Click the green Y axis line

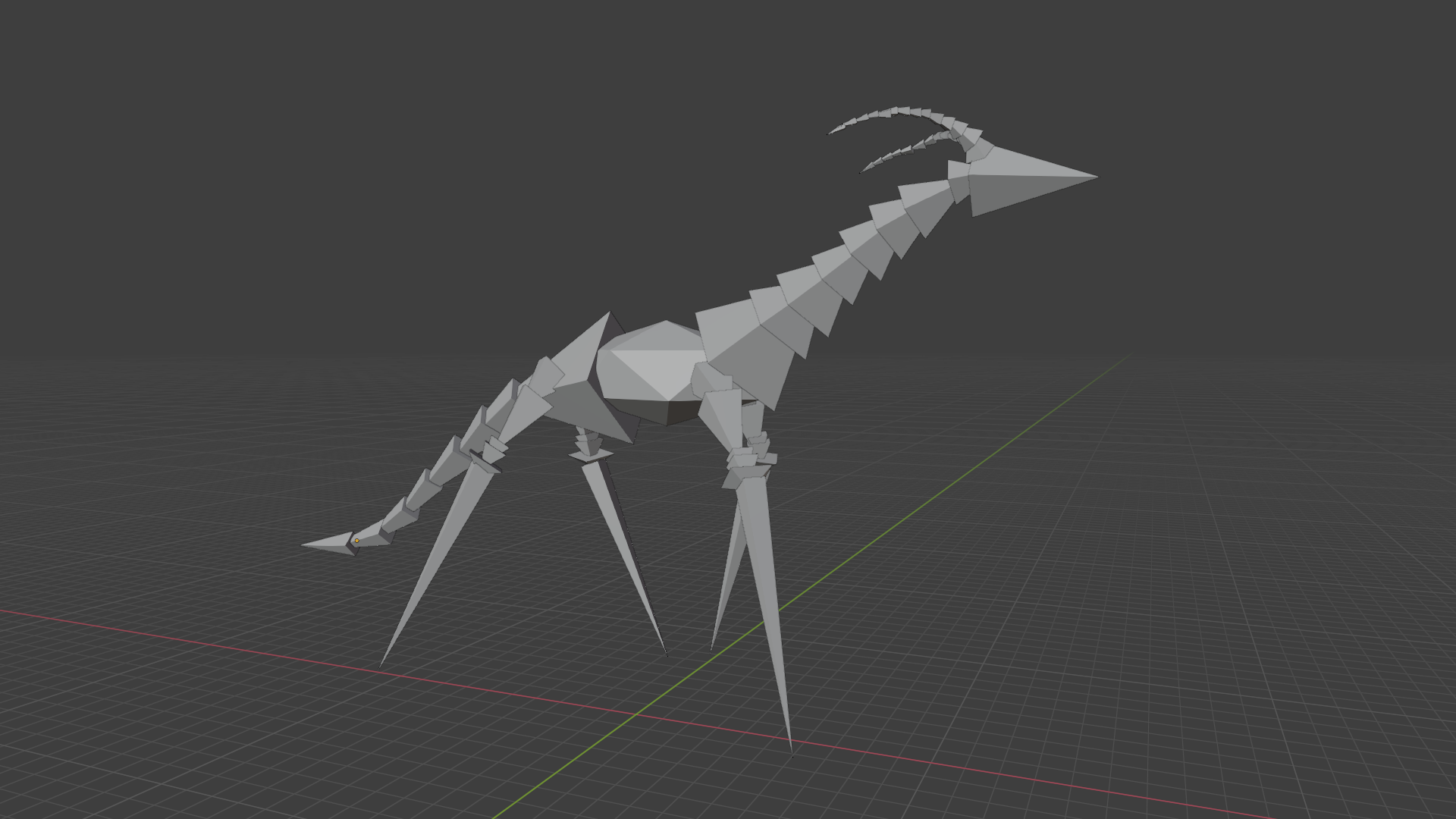pyautogui.click(x=948, y=485)
